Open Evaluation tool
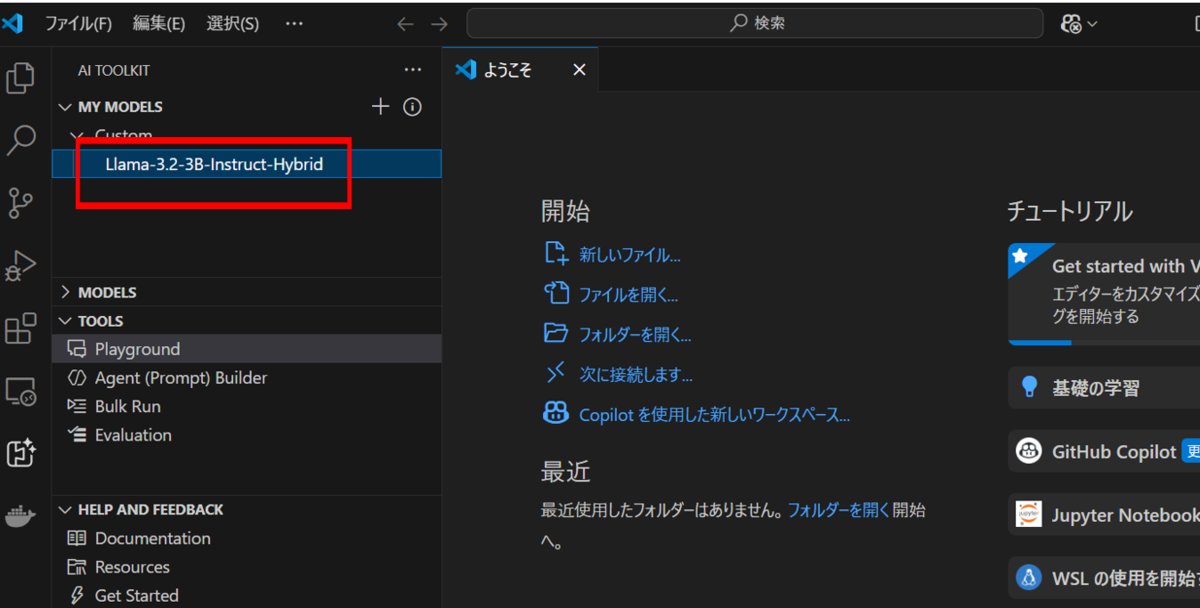1200x608 pixels. [247, 435]
